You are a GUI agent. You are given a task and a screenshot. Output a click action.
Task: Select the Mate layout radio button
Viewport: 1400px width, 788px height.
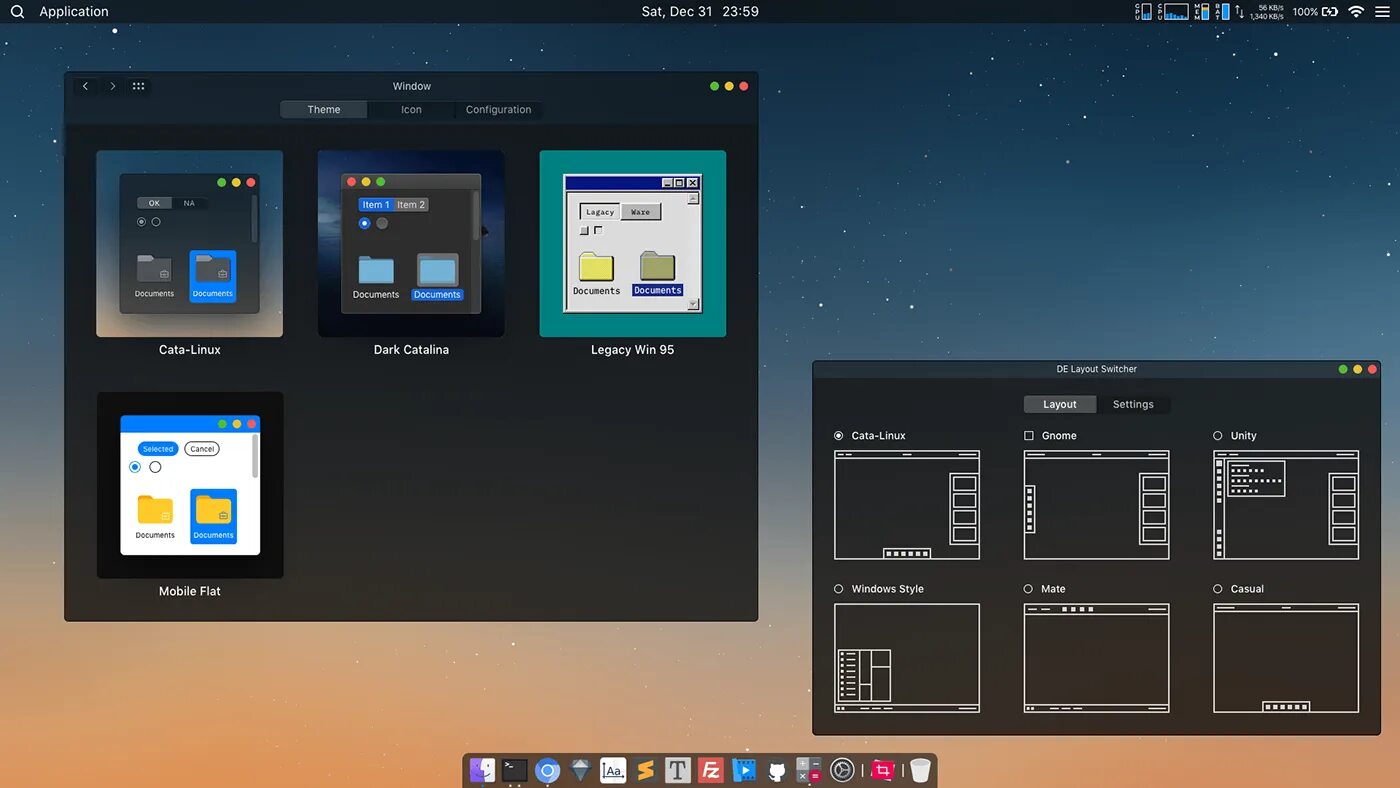[1029, 589]
